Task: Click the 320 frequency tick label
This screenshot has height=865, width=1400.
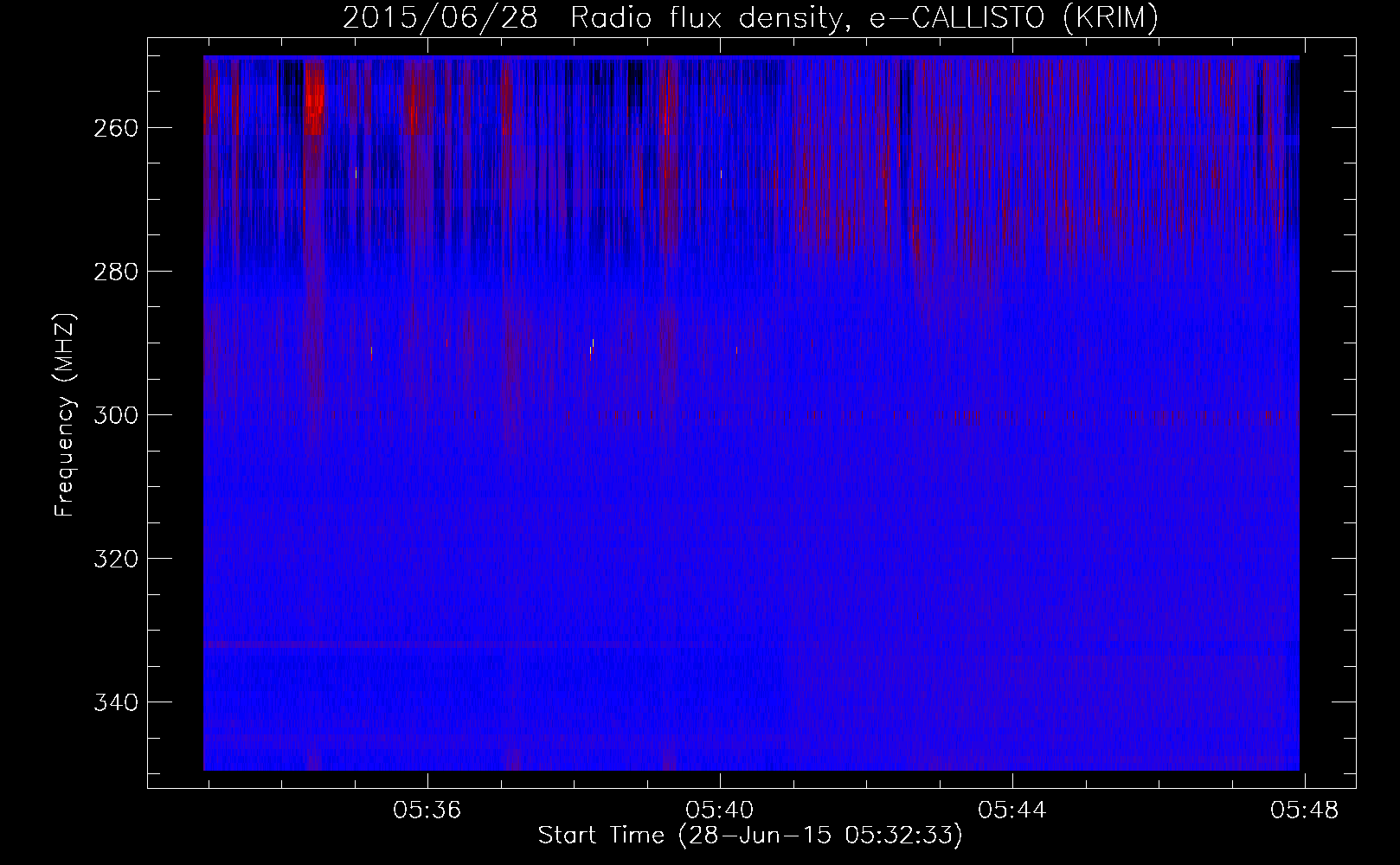Action: [115, 559]
